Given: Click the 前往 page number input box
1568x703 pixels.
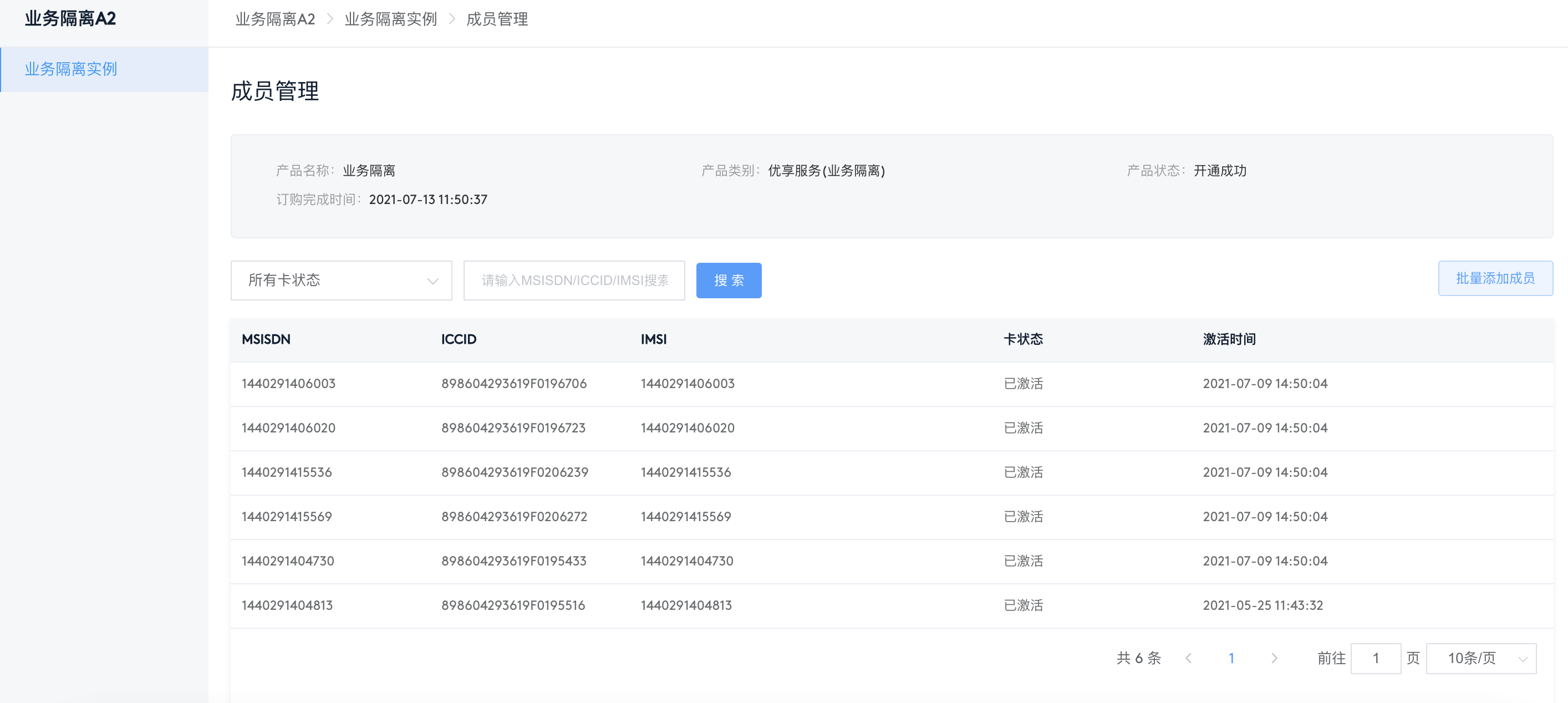Looking at the screenshot, I should tap(1376, 658).
